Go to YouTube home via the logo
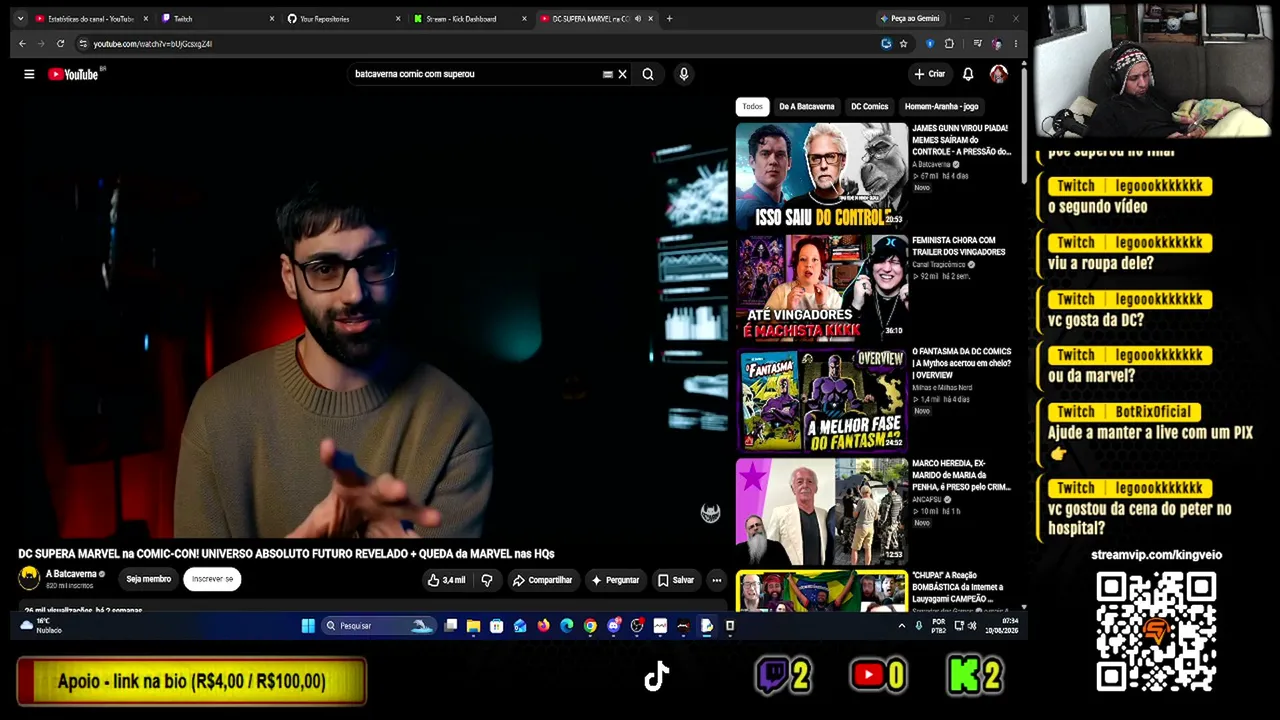The width and height of the screenshot is (1280, 720). click(x=73, y=74)
